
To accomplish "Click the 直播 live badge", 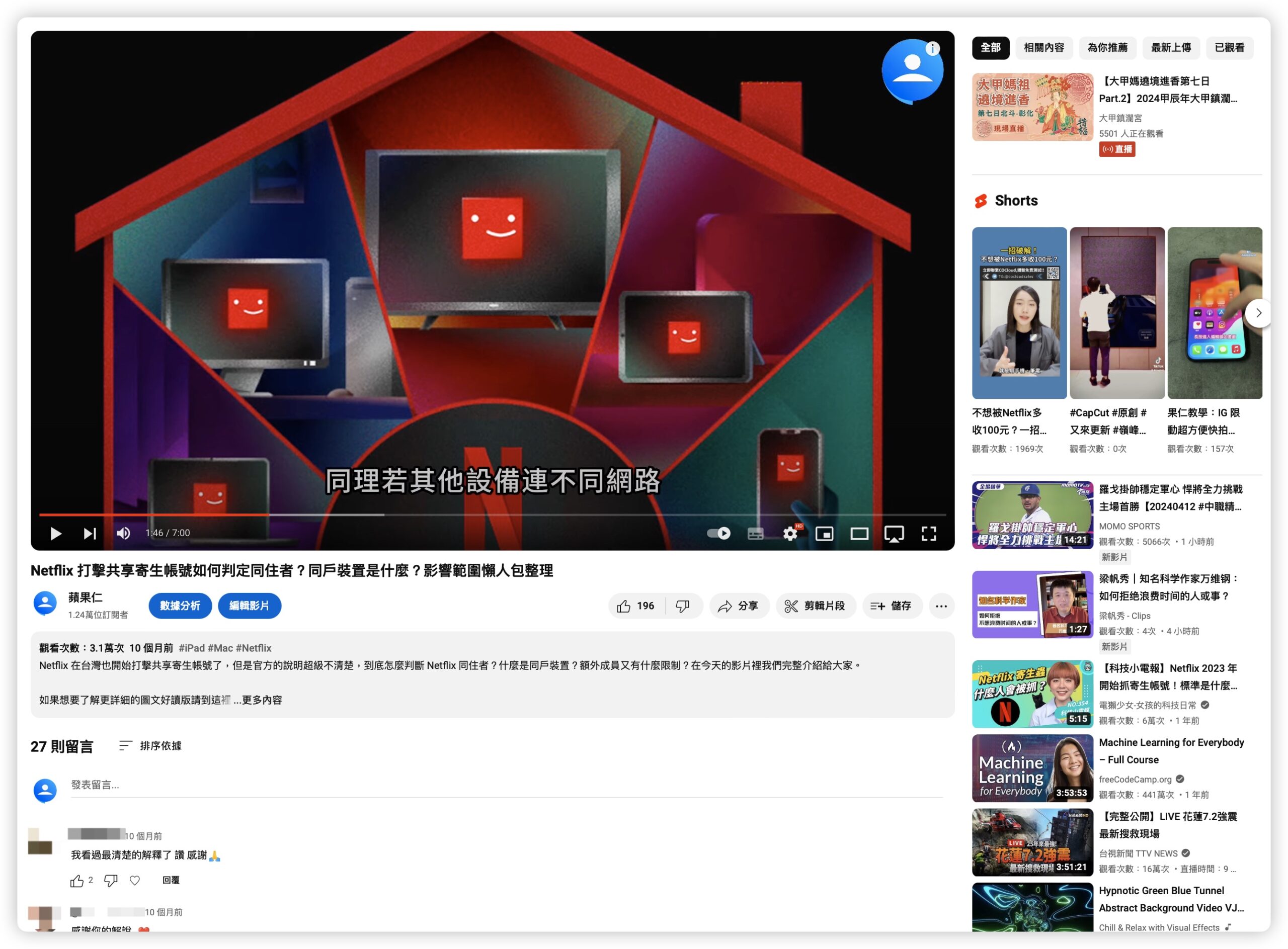I will click(1117, 149).
